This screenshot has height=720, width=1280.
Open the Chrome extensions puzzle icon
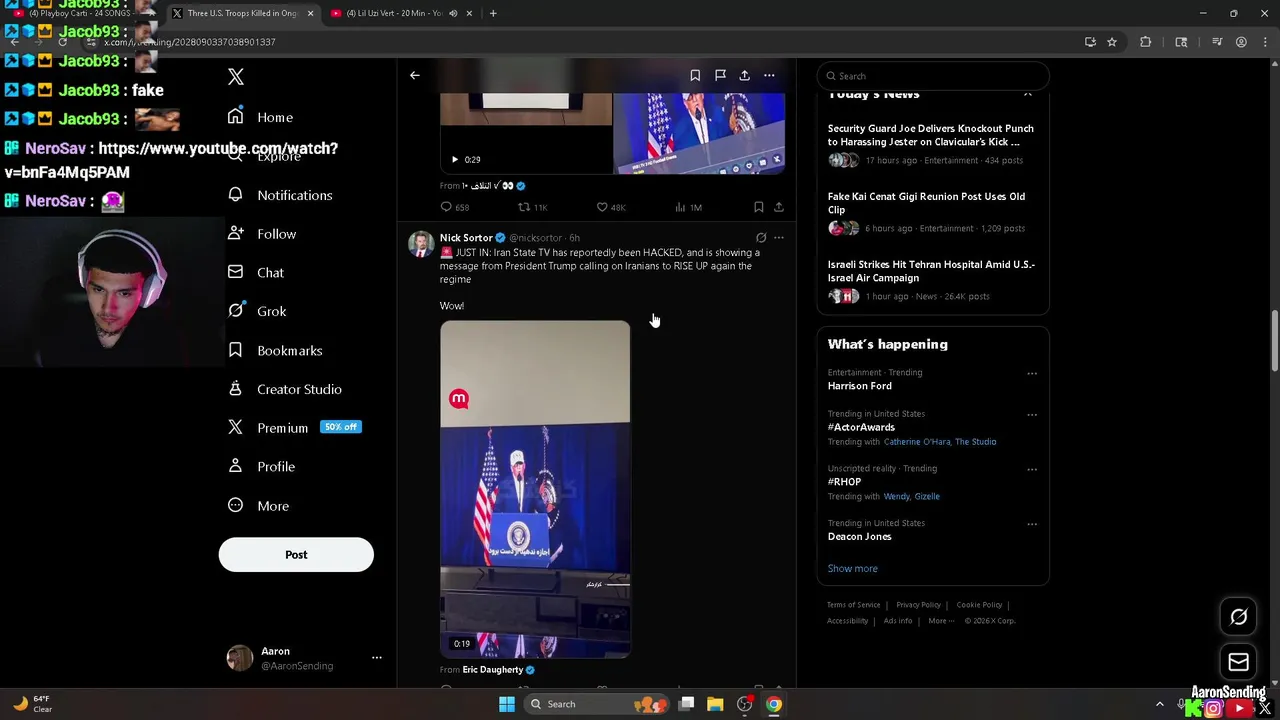(1145, 42)
